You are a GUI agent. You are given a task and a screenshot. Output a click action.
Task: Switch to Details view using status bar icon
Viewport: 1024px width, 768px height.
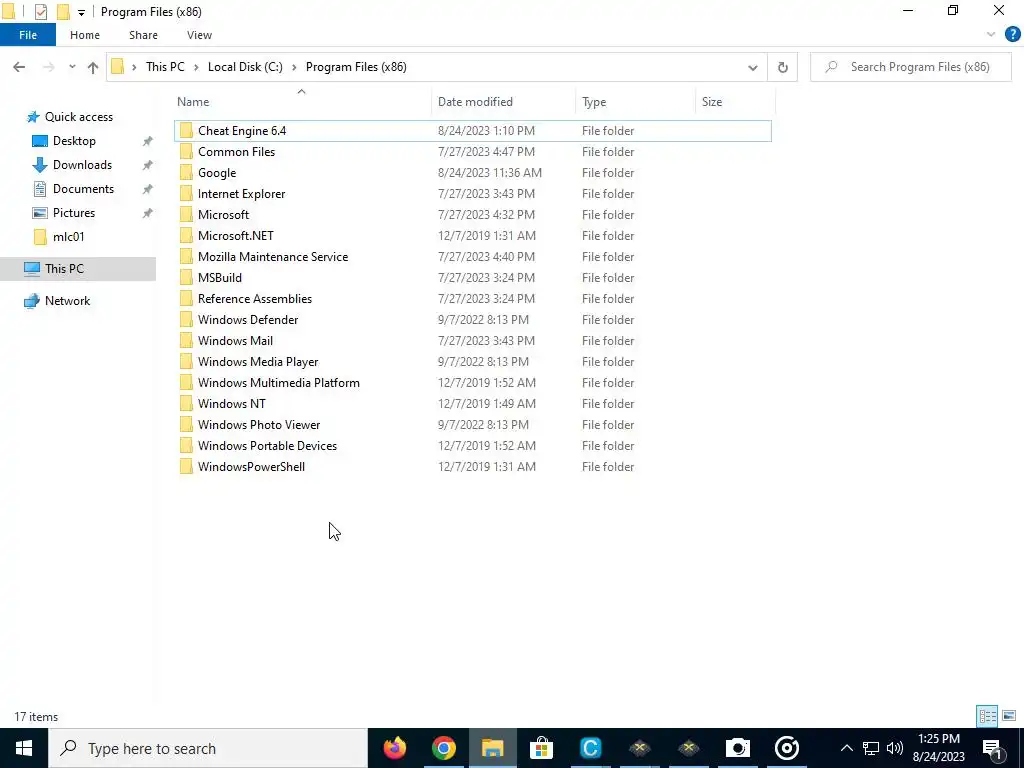point(987,716)
